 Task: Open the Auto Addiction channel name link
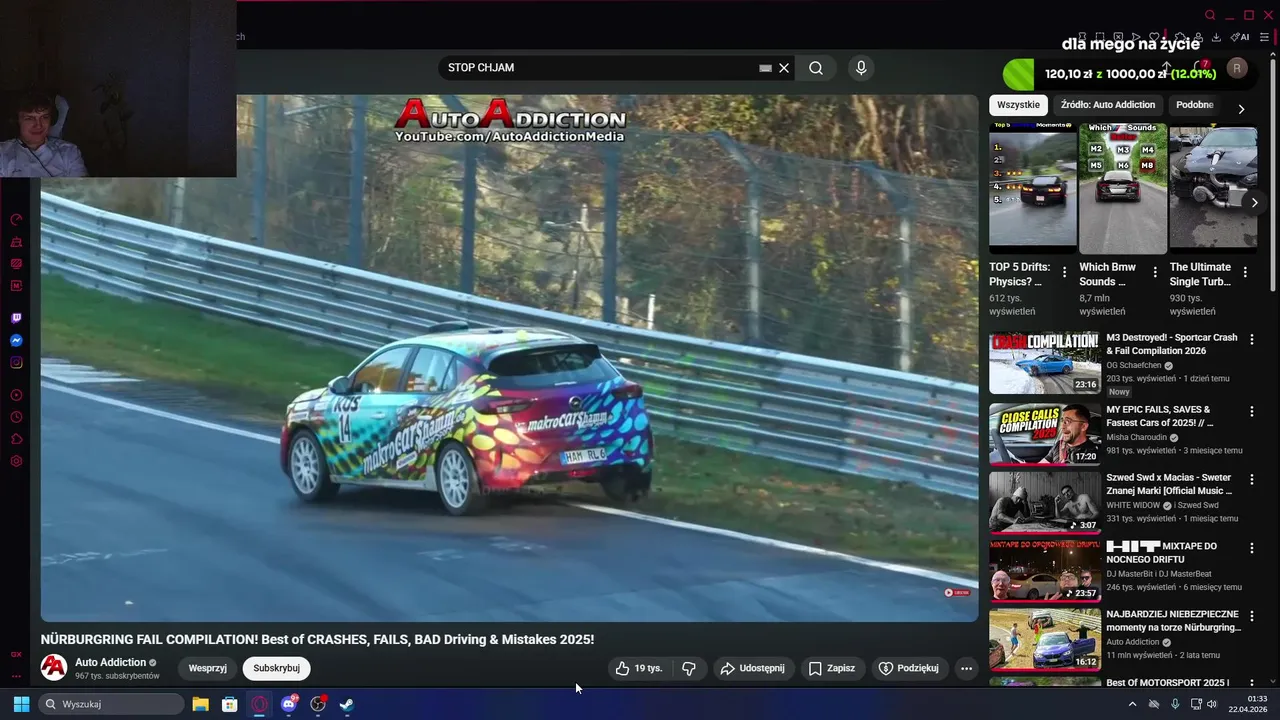click(111, 662)
